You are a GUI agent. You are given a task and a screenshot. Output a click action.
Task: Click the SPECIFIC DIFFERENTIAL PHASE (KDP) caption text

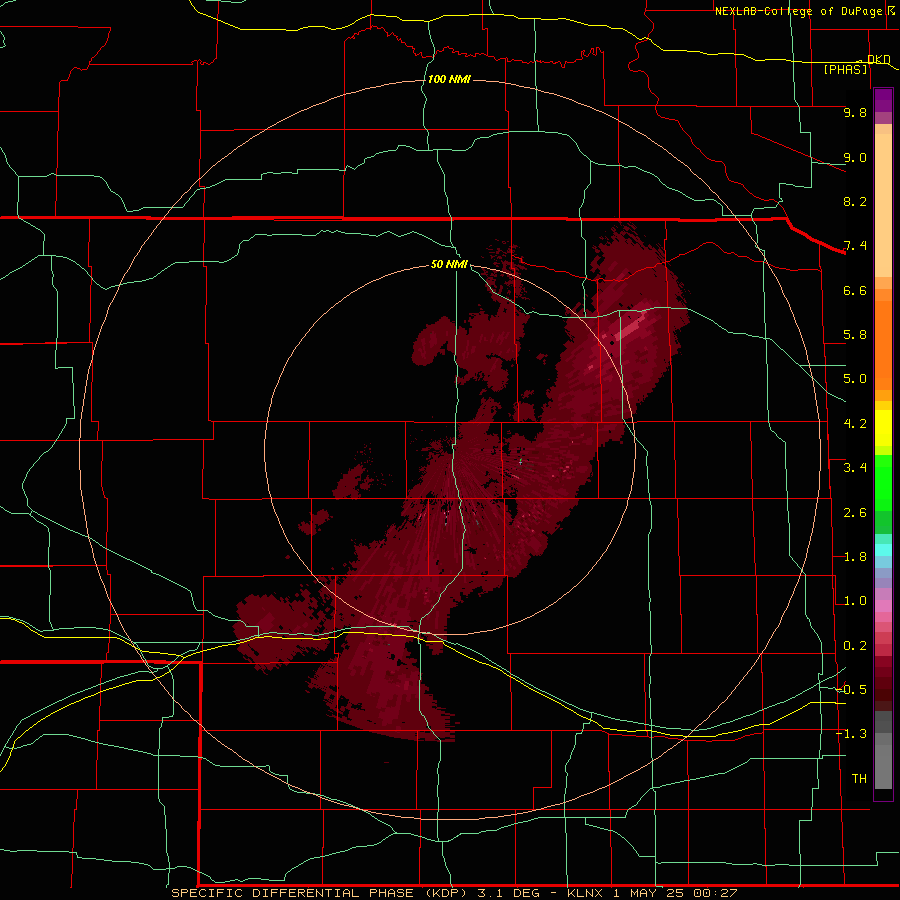pos(317,893)
